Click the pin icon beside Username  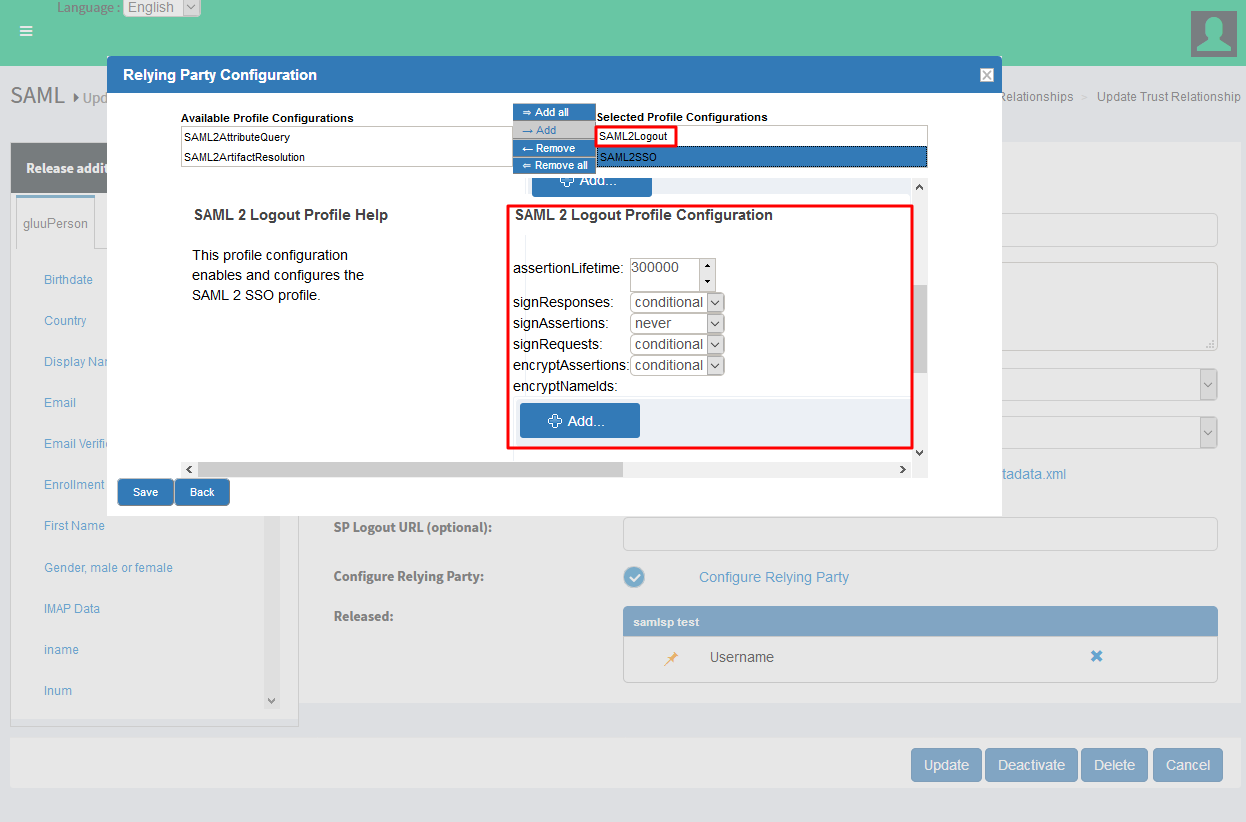671,658
